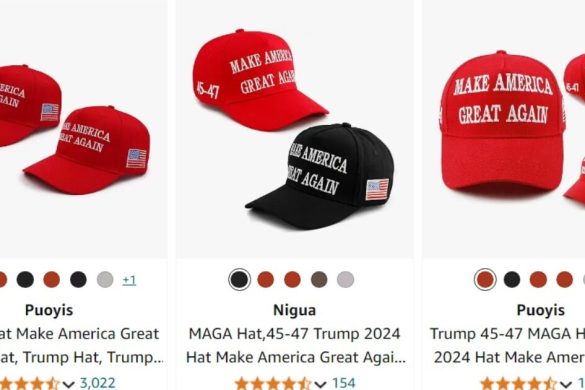The width and height of the screenshot is (585, 390).
Task: Open the MAGA Hat,45-47 Trump 2024 title
Action: [295, 345]
